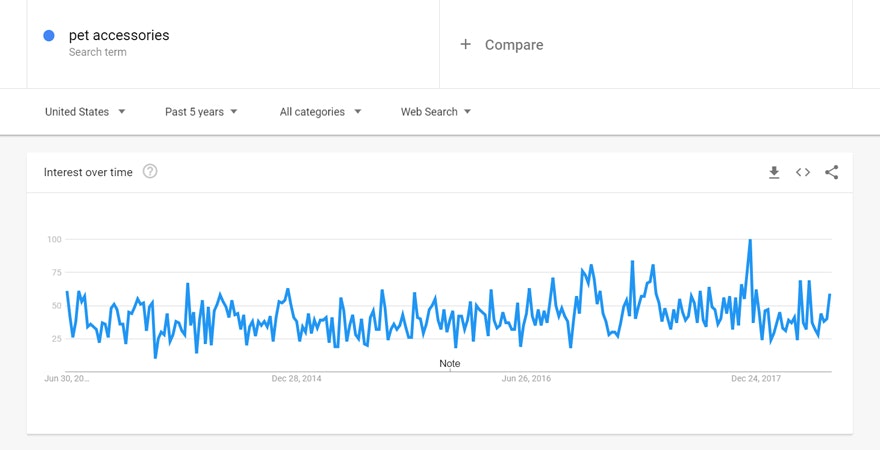Image resolution: width=880 pixels, height=450 pixels.
Task: Open the Interest over time help icon
Action: tap(150, 172)
